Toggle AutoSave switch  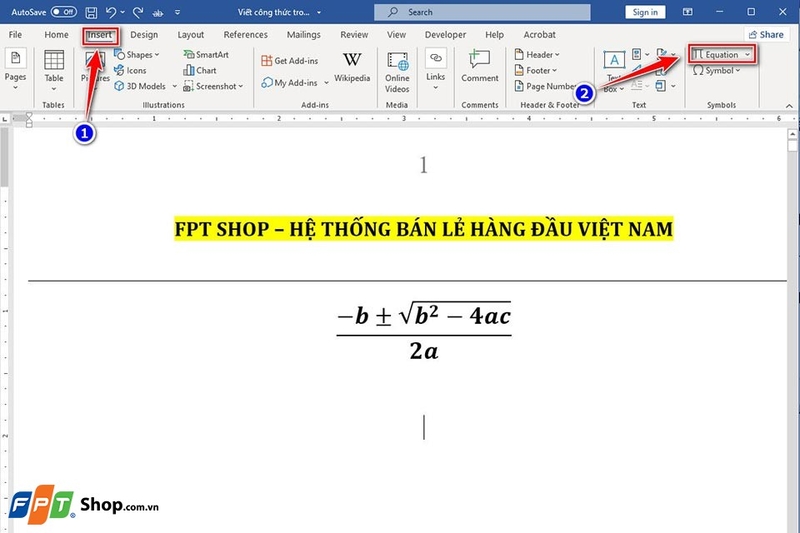(x=64, y=12)
